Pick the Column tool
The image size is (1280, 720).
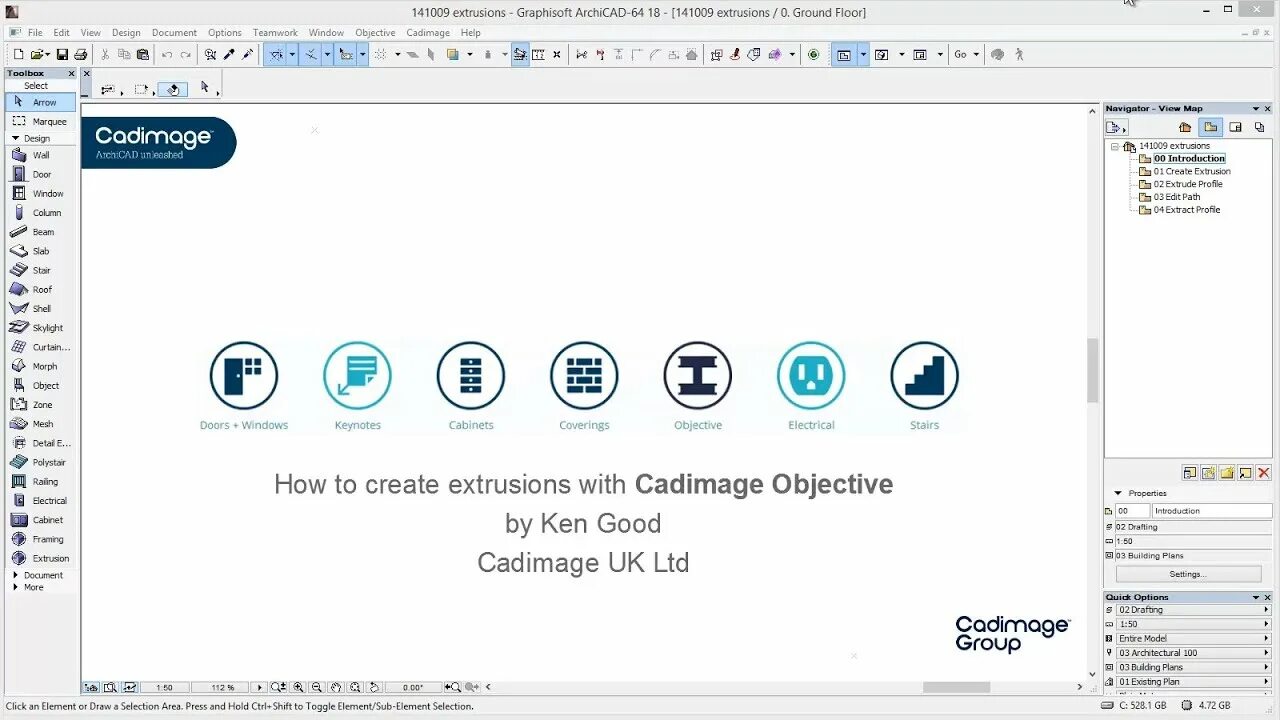[40, 212]
